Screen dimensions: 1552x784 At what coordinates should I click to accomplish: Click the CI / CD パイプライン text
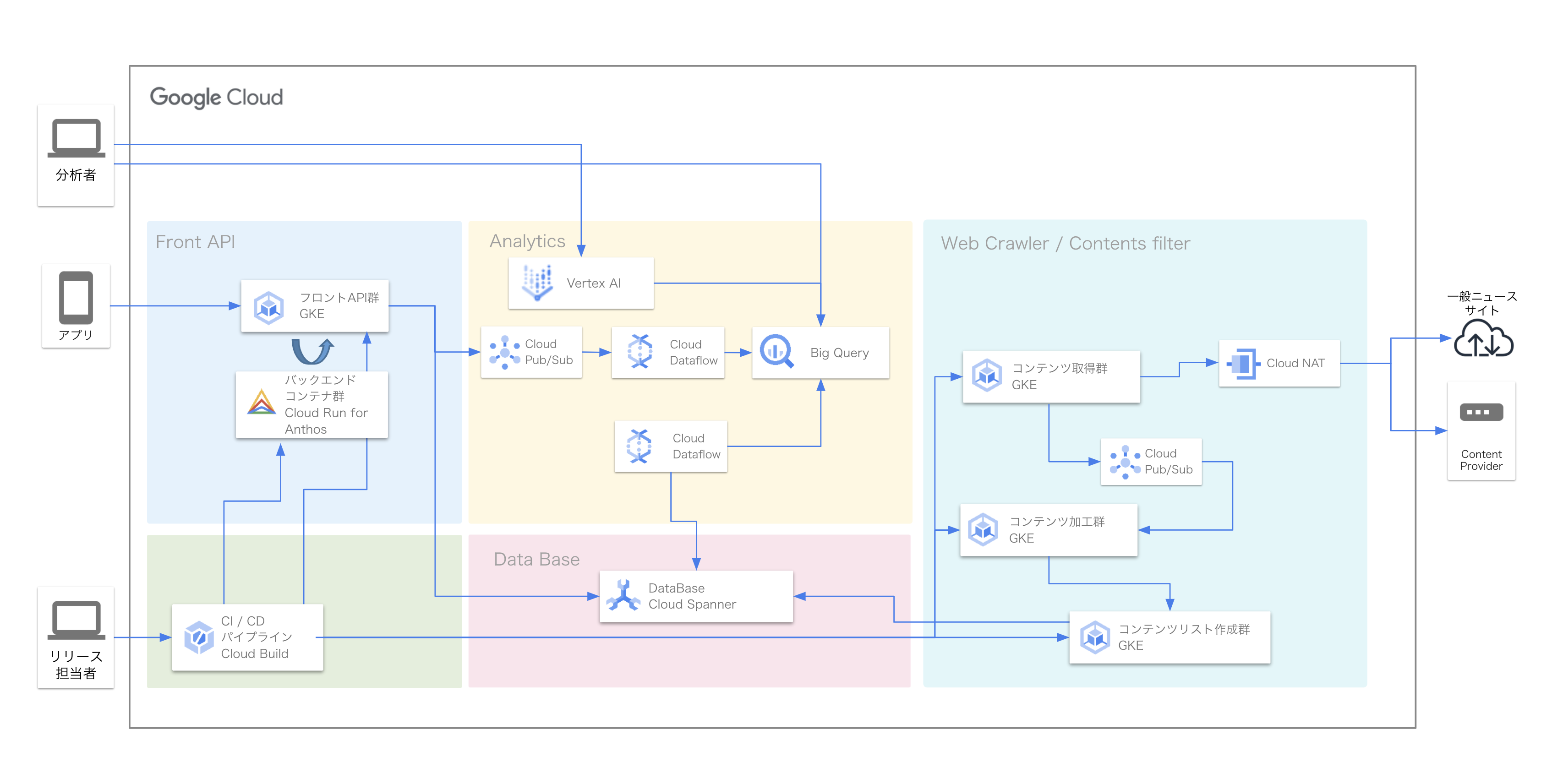coord(256,629)
